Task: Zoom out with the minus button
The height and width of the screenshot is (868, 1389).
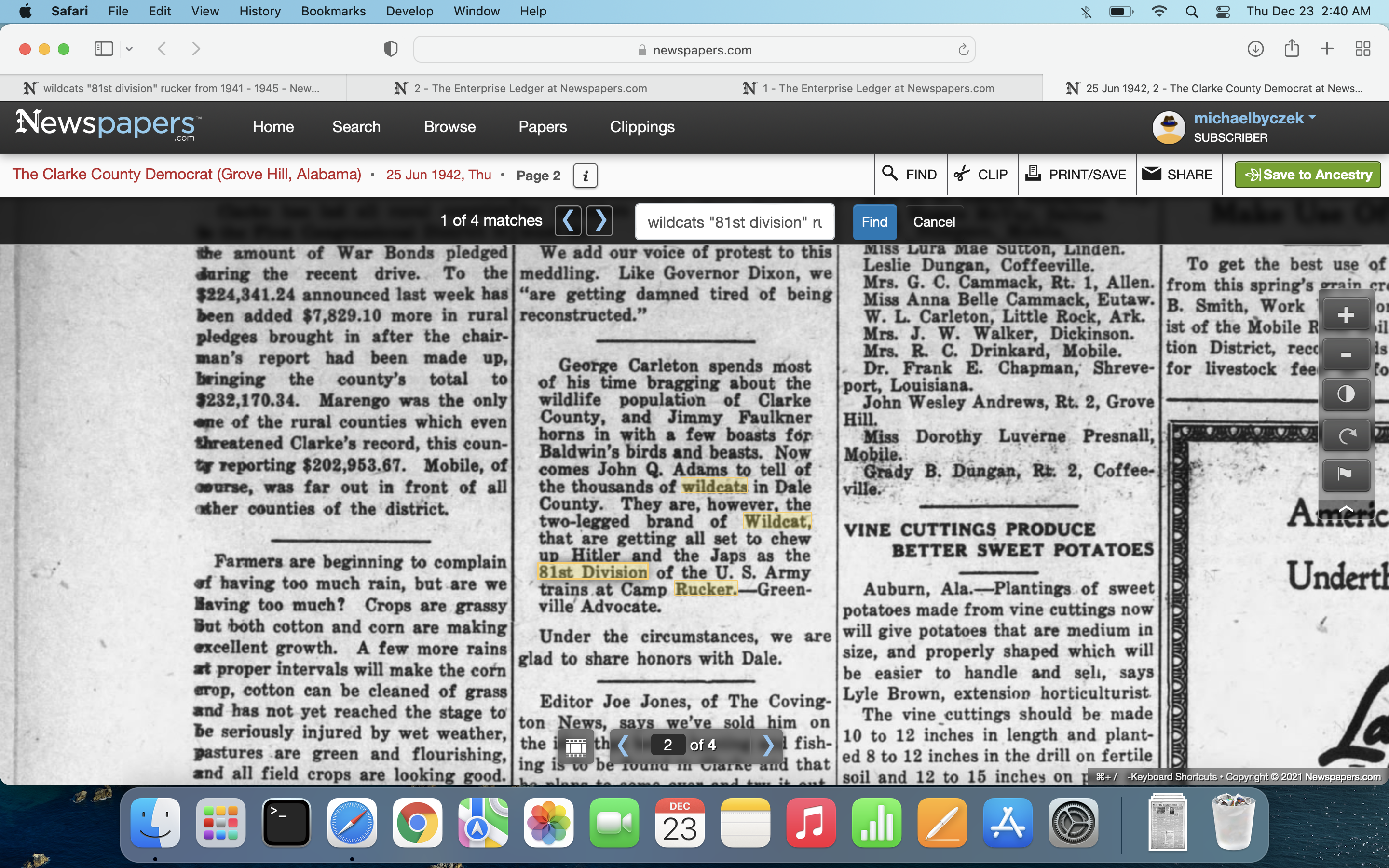Action: tap(1346, 355)
